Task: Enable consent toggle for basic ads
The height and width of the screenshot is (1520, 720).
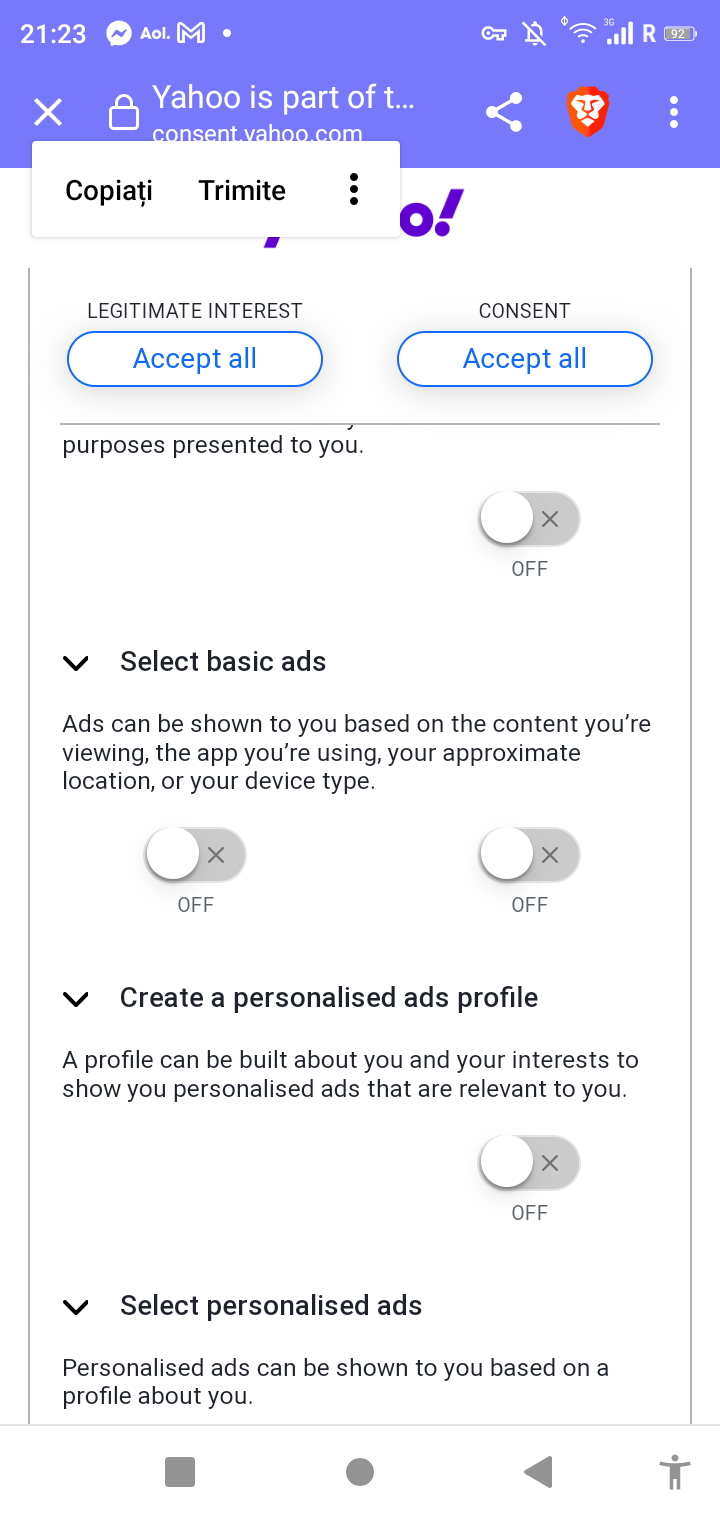Action: [x=529, y=855]
